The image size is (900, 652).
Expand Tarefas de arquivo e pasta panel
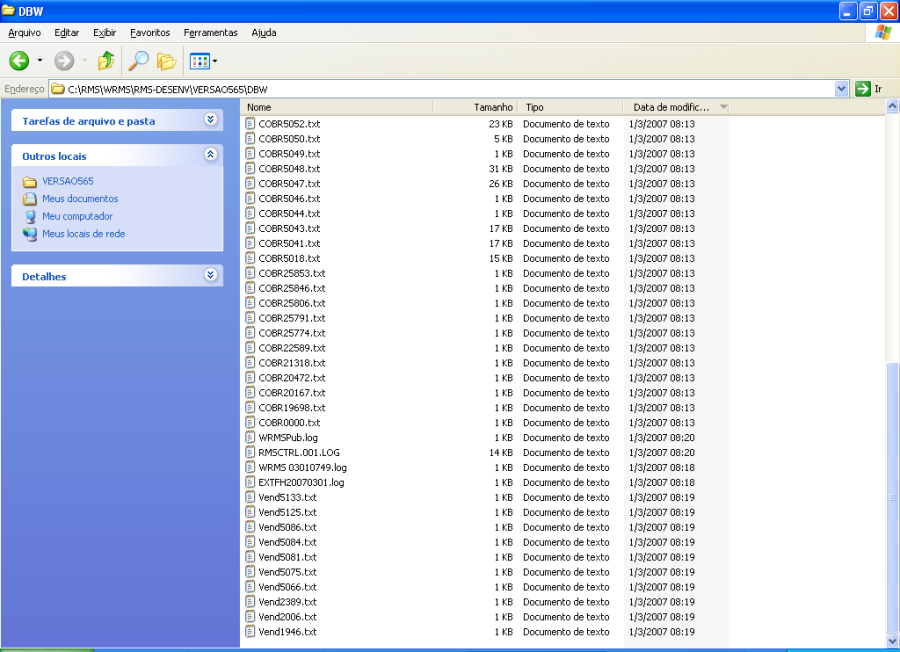point(211,119)
